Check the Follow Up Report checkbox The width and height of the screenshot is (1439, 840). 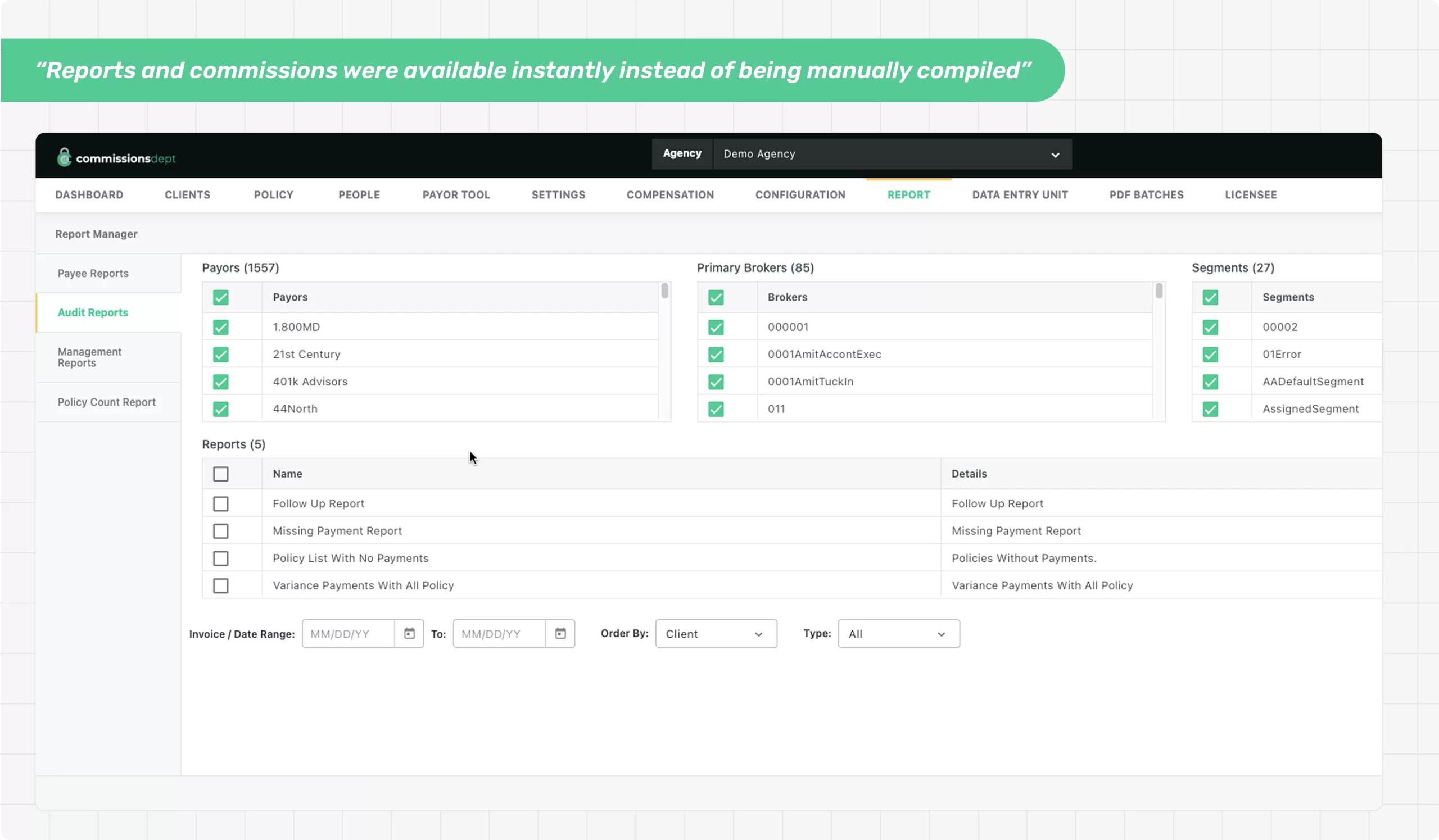(220, 504)
